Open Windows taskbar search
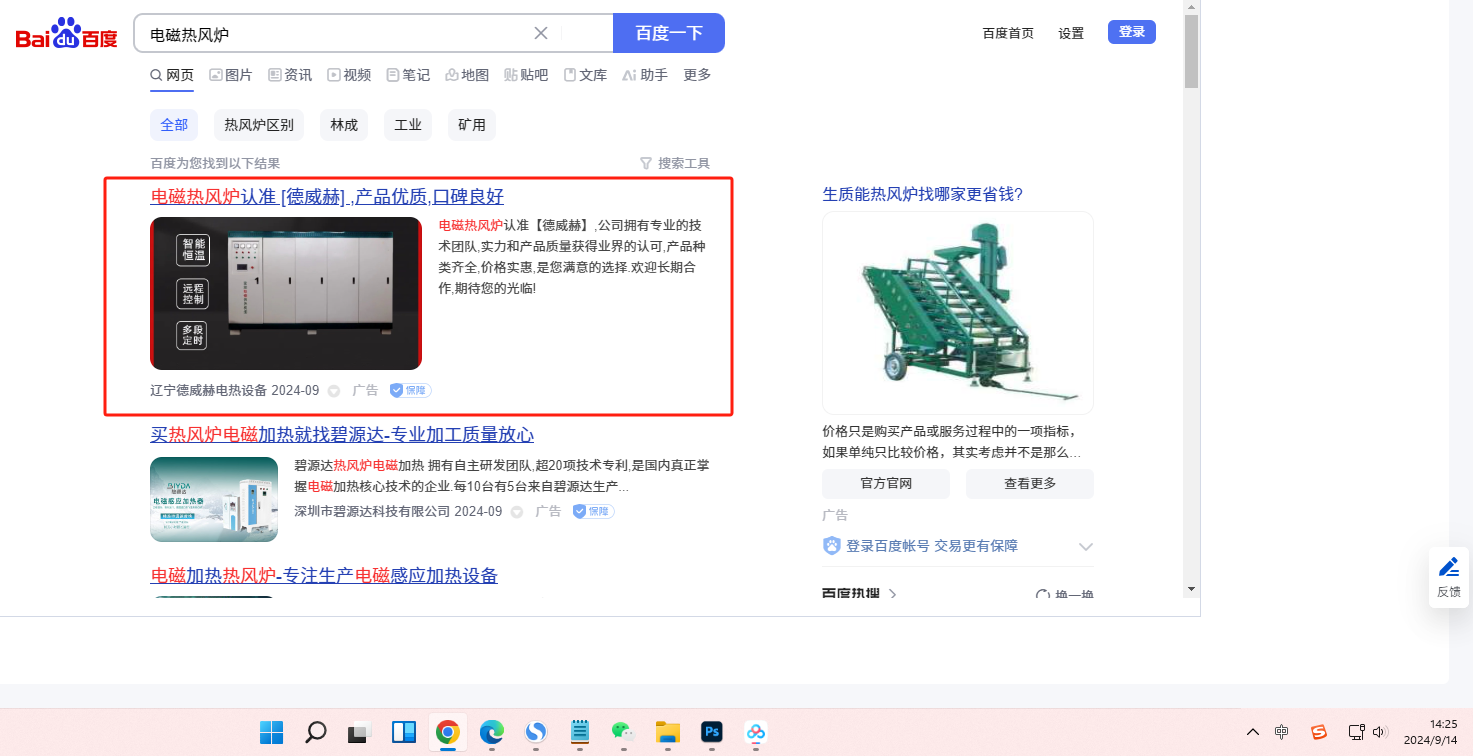Screen dimensions: 1473x756 315,732
